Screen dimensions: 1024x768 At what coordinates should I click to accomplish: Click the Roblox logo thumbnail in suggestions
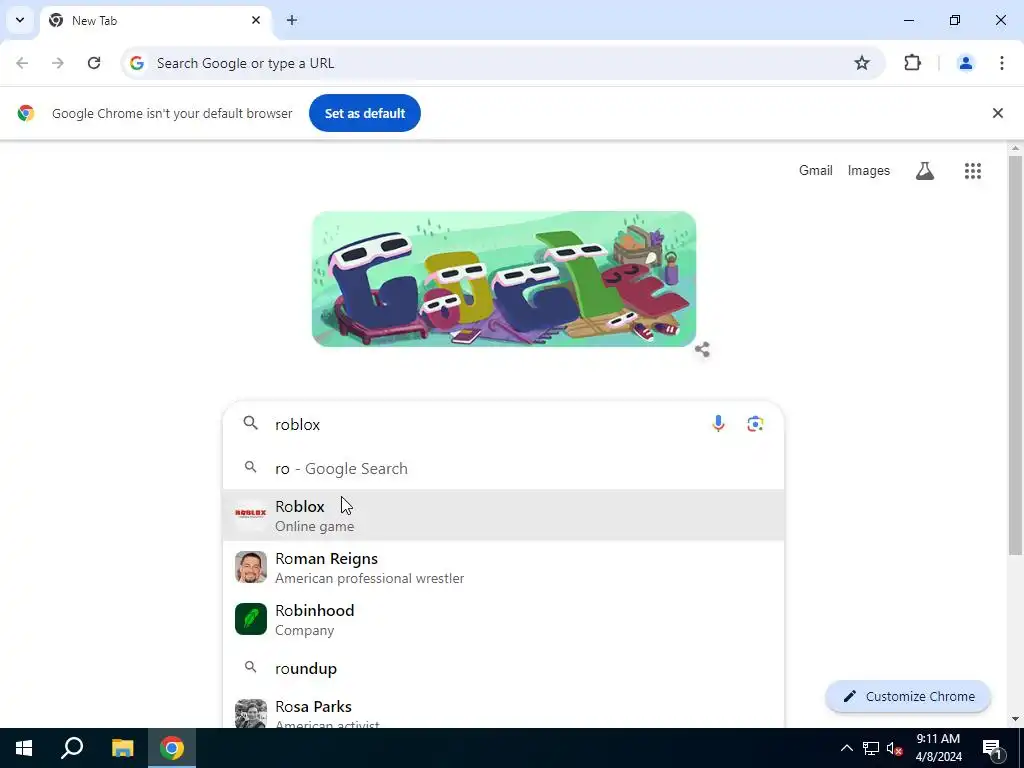point(251,515)
